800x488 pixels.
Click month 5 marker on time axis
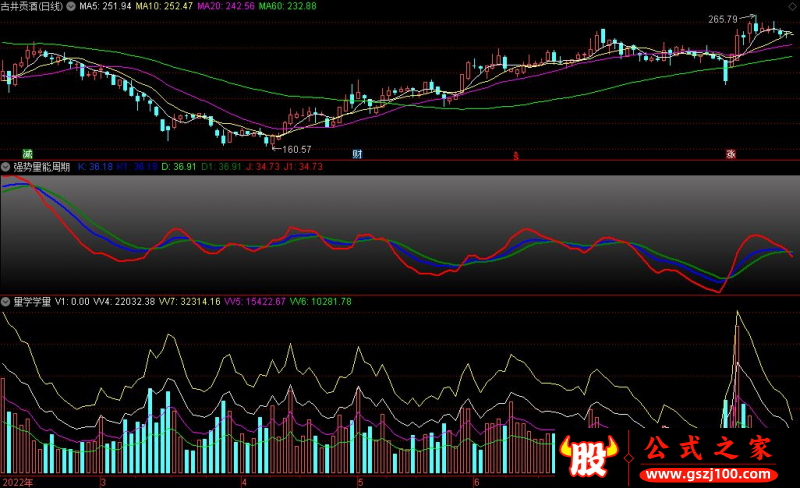[360, 482]
